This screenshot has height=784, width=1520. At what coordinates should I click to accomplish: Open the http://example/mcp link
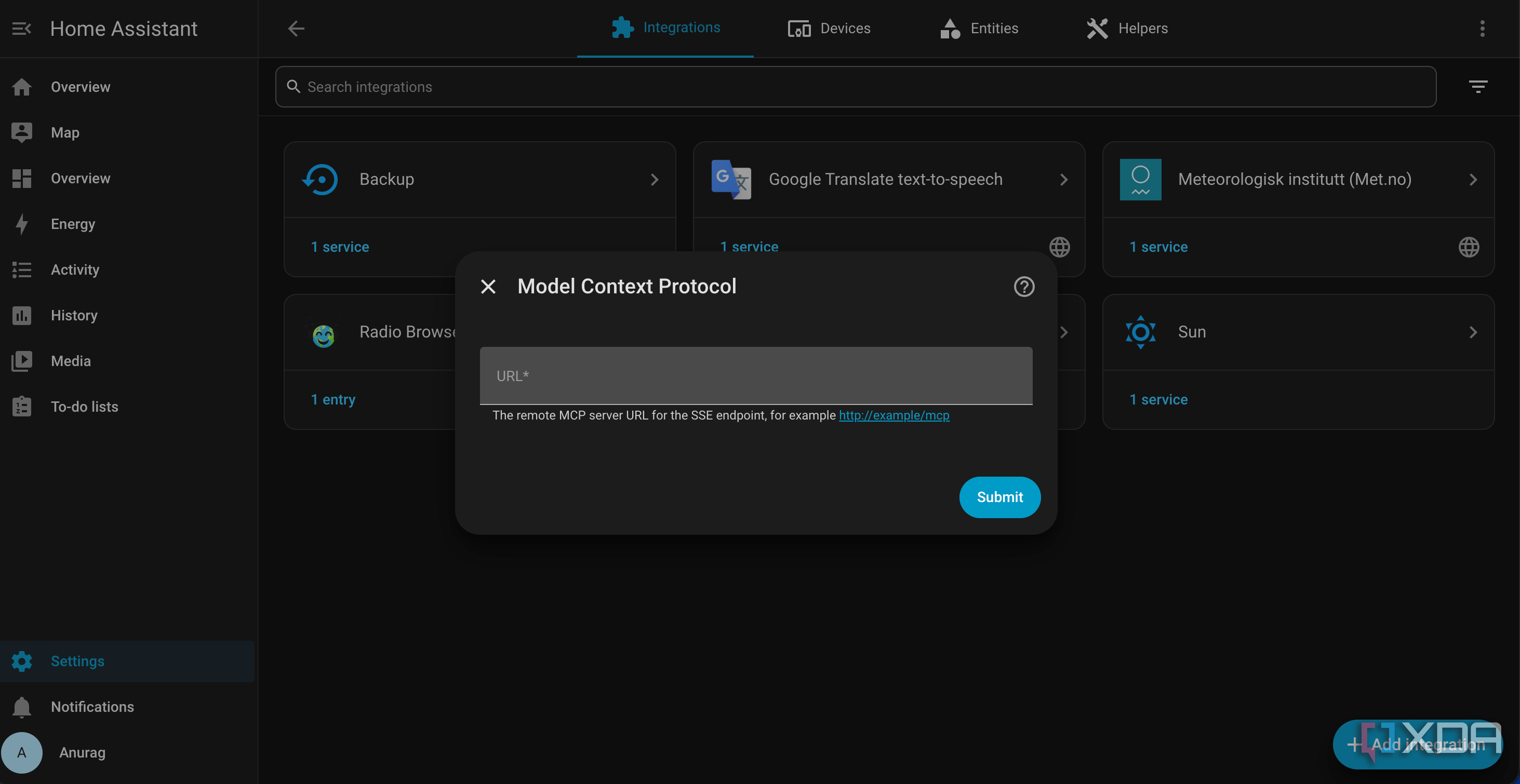pyautogui.click(x=894, y=415)
